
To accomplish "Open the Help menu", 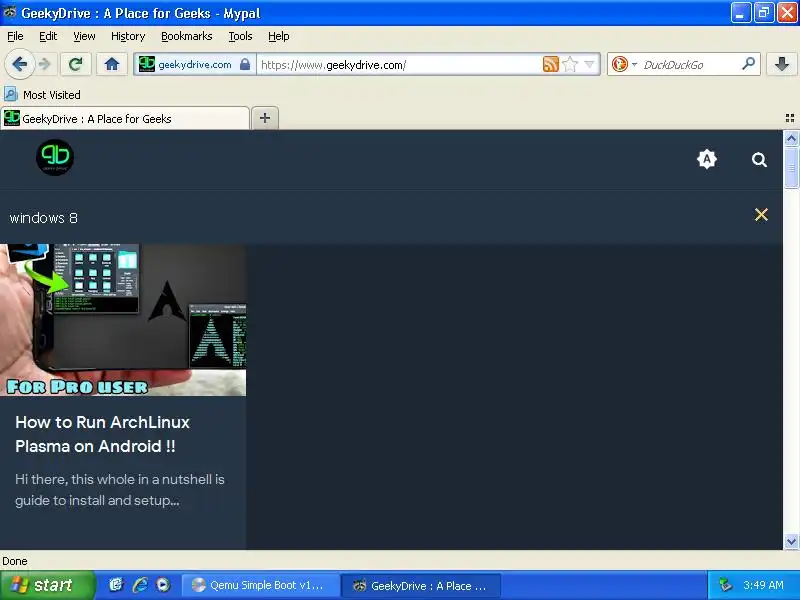I will (x=279, y=36).
